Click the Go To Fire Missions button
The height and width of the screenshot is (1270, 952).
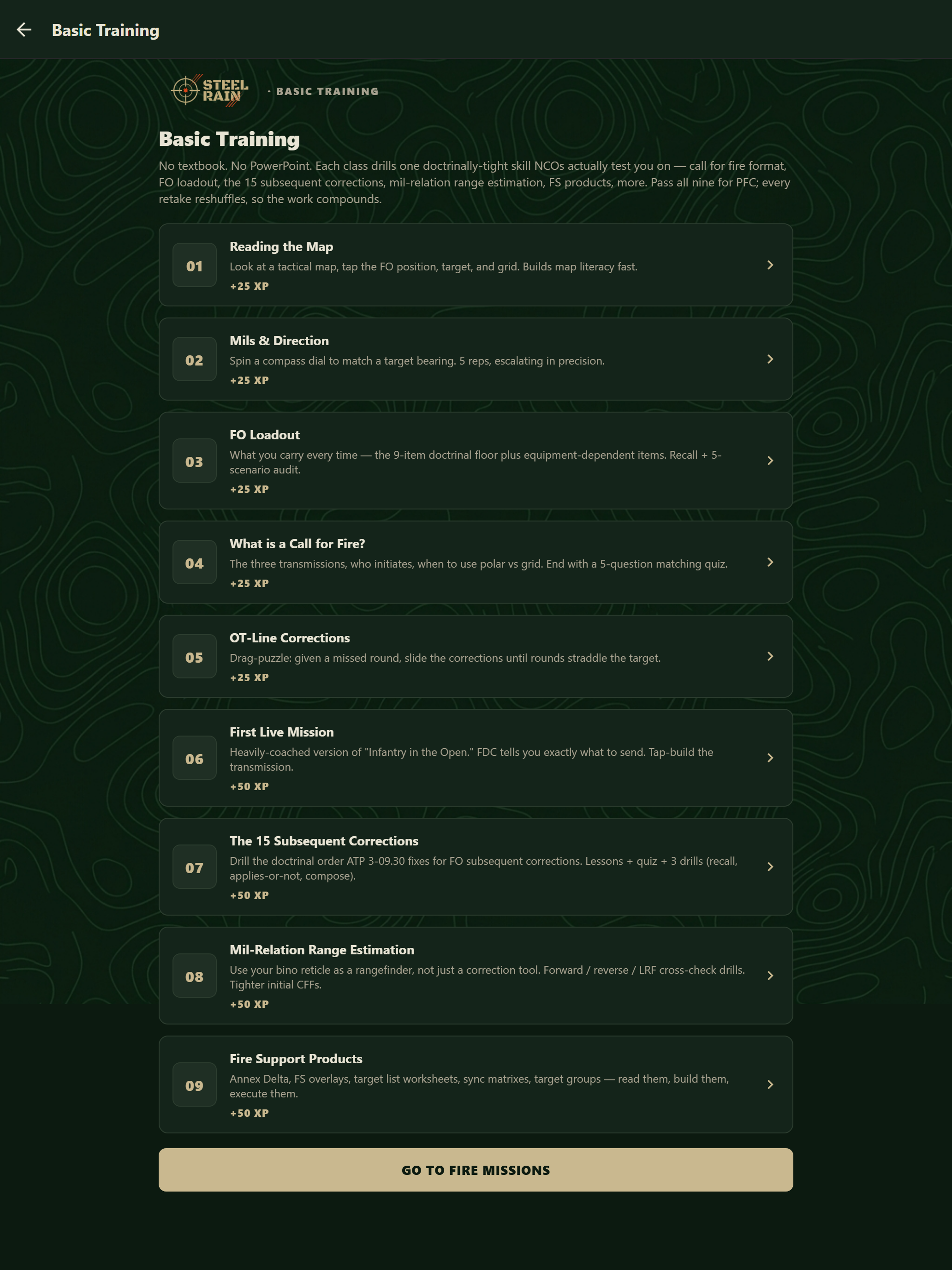(x=476, y=1170)
